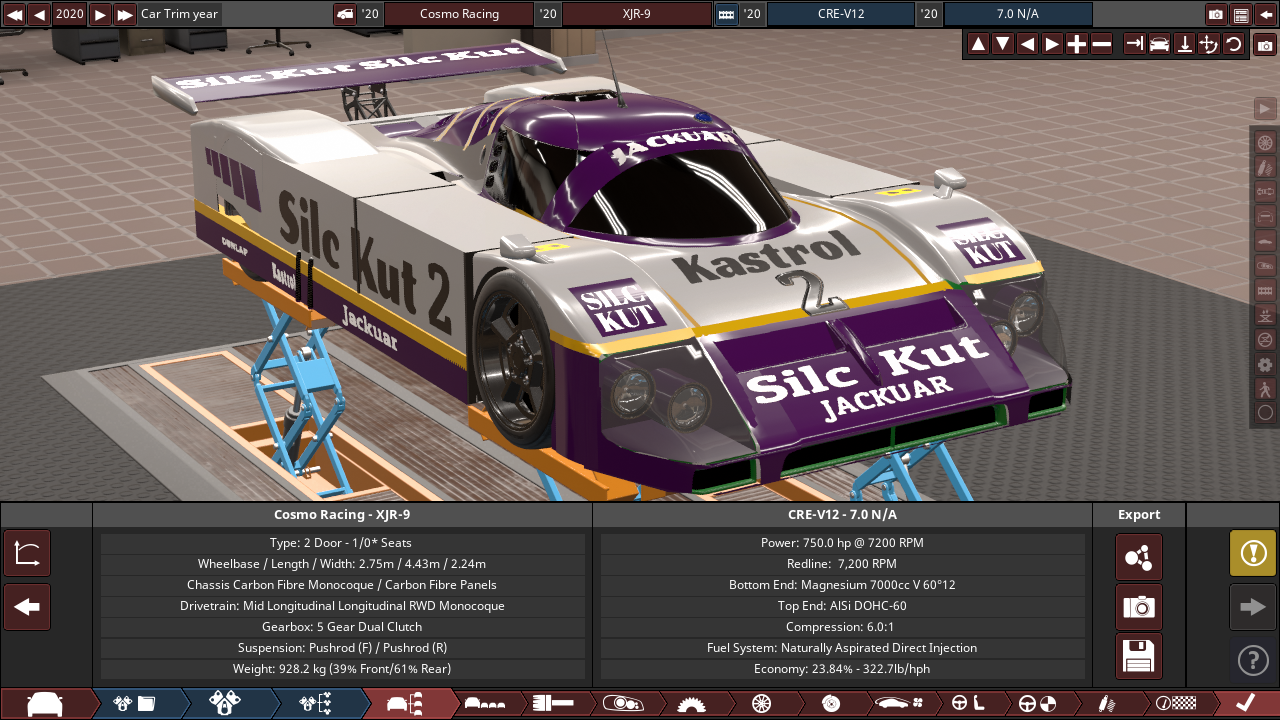Rotate the camera left
1280x720 pixels.
click(x=1027, y=44)
